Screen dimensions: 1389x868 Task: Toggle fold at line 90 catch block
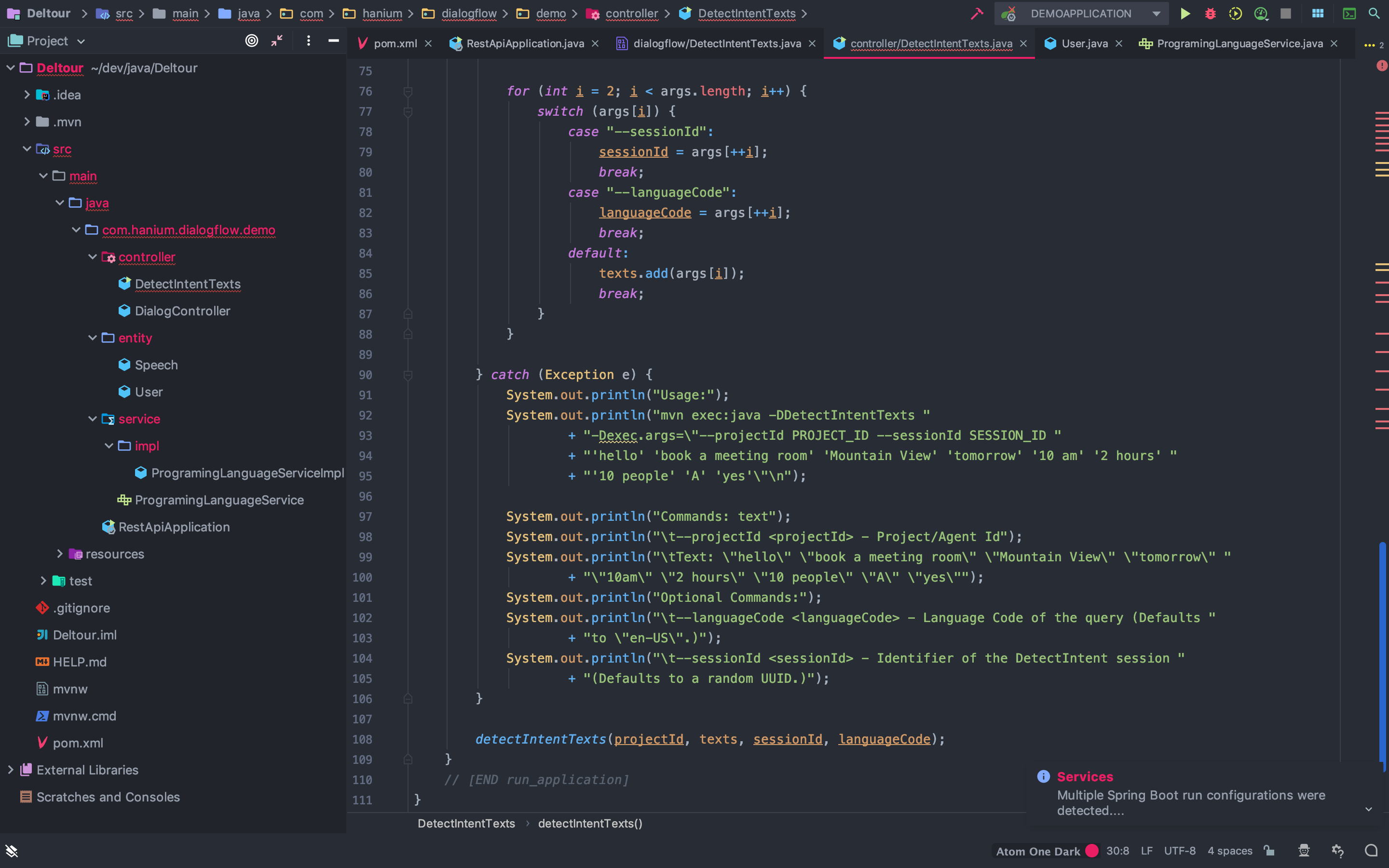click(408, 375)
